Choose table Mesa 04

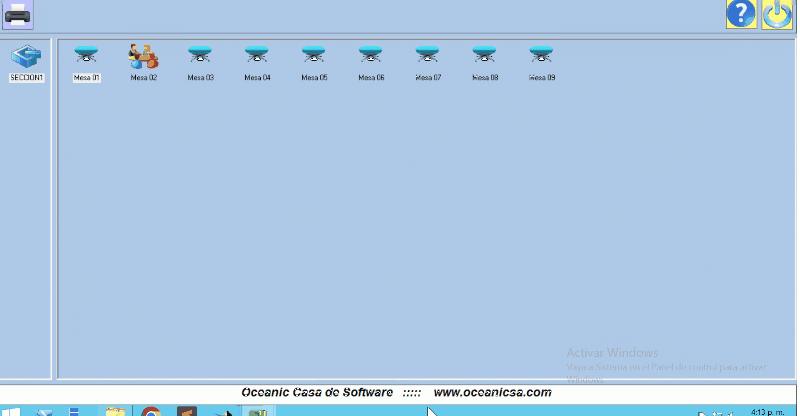(x=257, y=55)
